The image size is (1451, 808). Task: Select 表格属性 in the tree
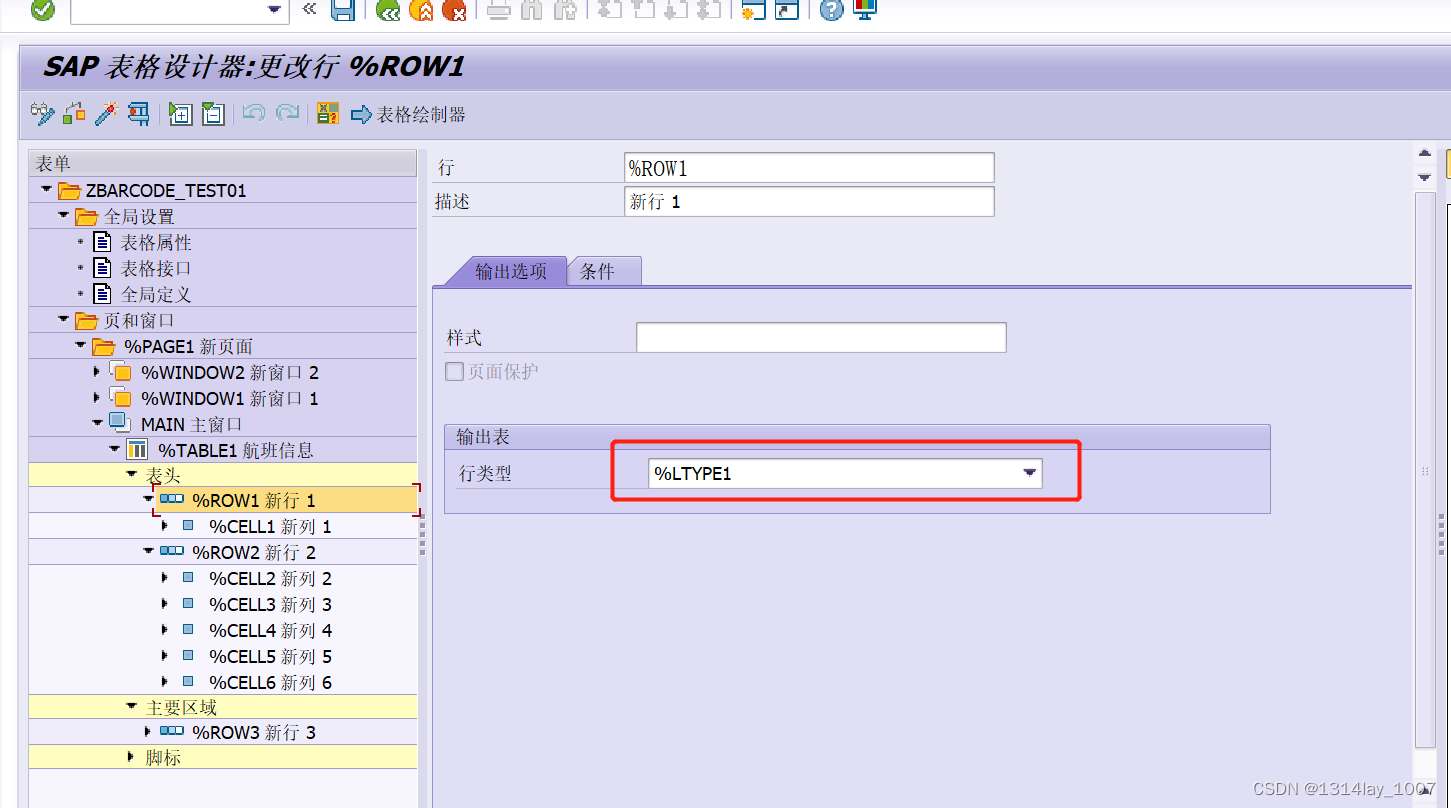point(156,242)
